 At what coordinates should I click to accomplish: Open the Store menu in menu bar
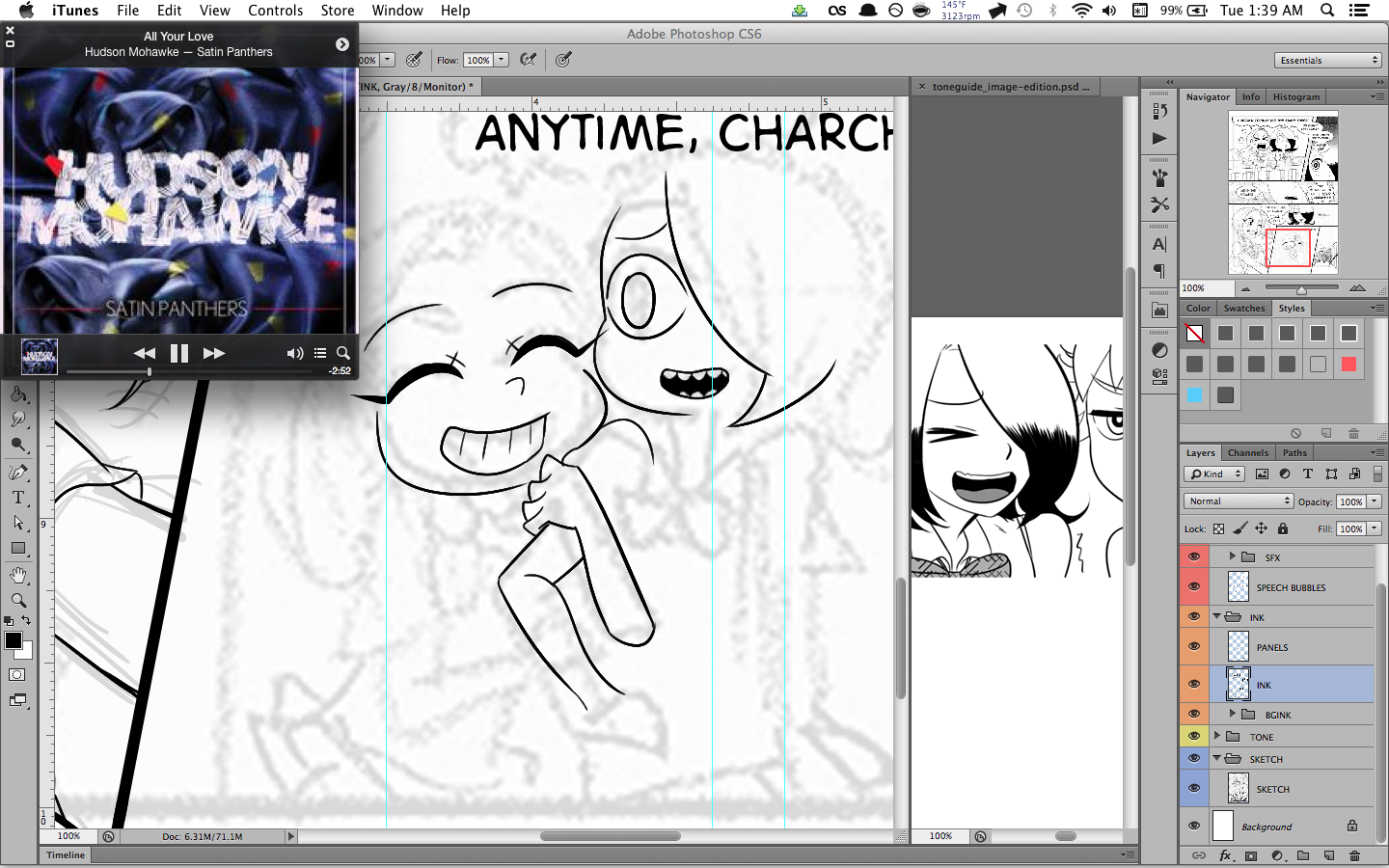pyautogui.click(x=338, y=11)
